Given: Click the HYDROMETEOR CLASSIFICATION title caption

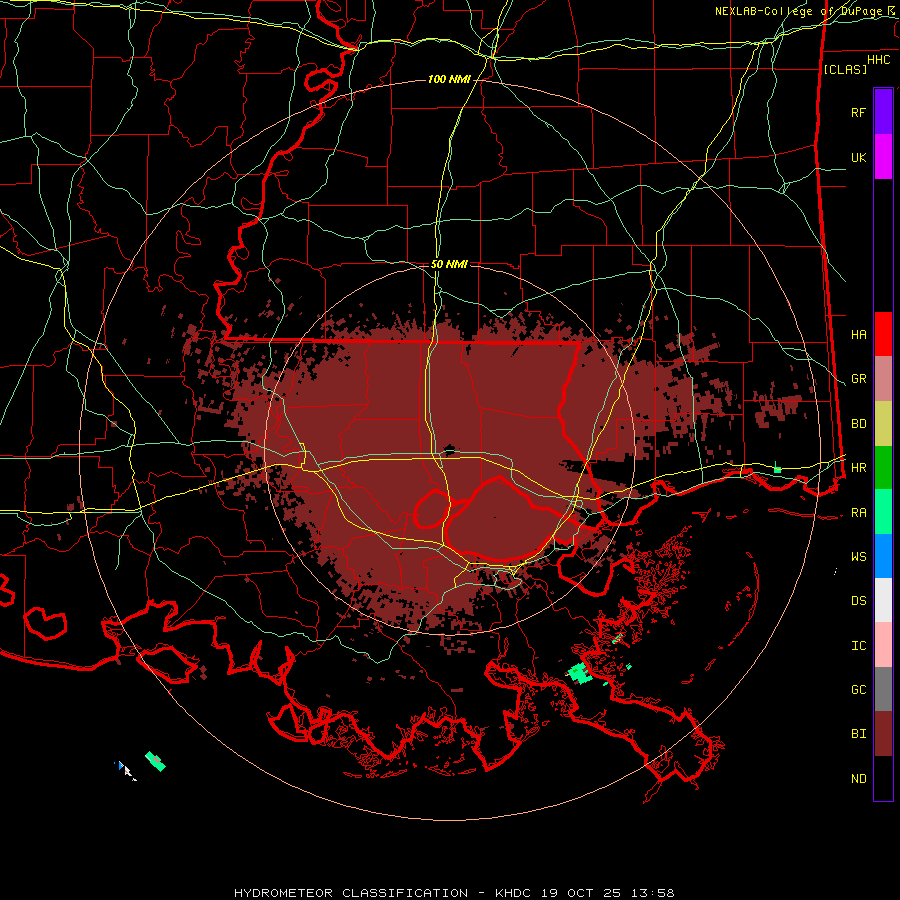Looking at the screenshot, I should (x=351, y=893).
